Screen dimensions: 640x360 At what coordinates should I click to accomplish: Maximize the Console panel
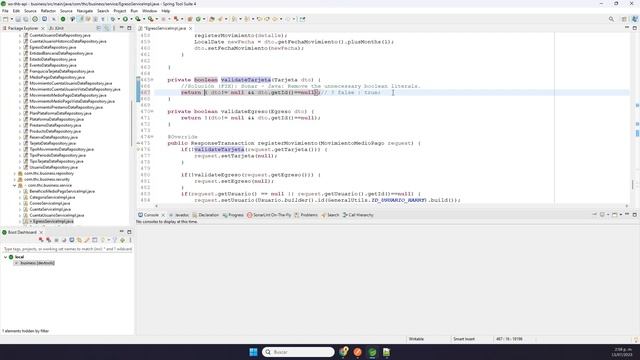635,215
